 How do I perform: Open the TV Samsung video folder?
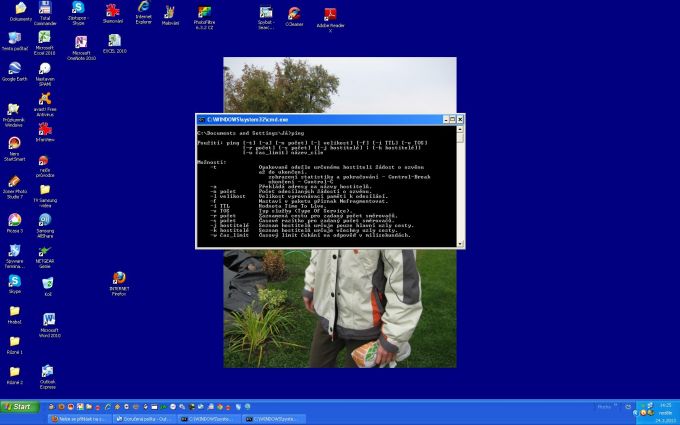tap(45, 190)
